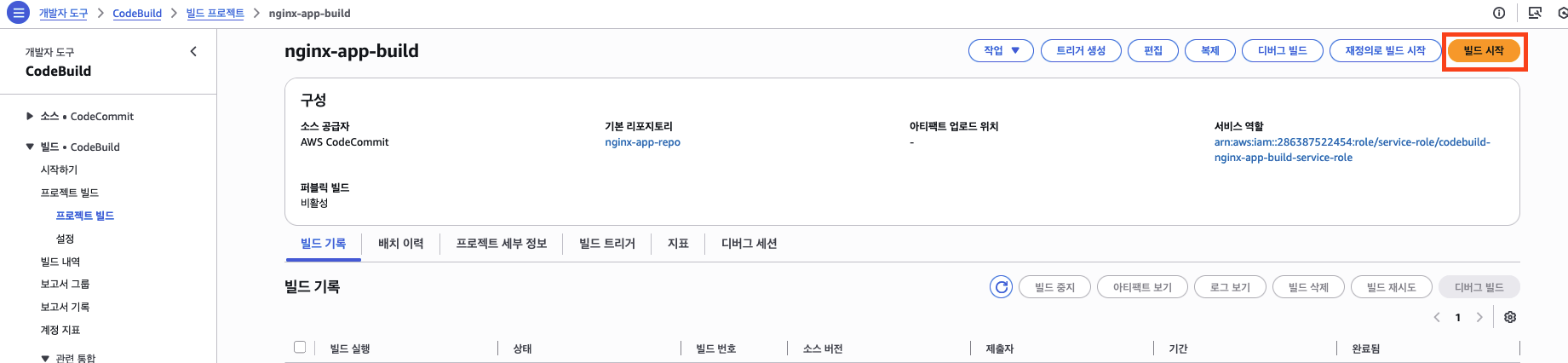The height and width of the screenshot is (363, 1568).
Task: Go to next page of build history
Action: [1479, 317]
